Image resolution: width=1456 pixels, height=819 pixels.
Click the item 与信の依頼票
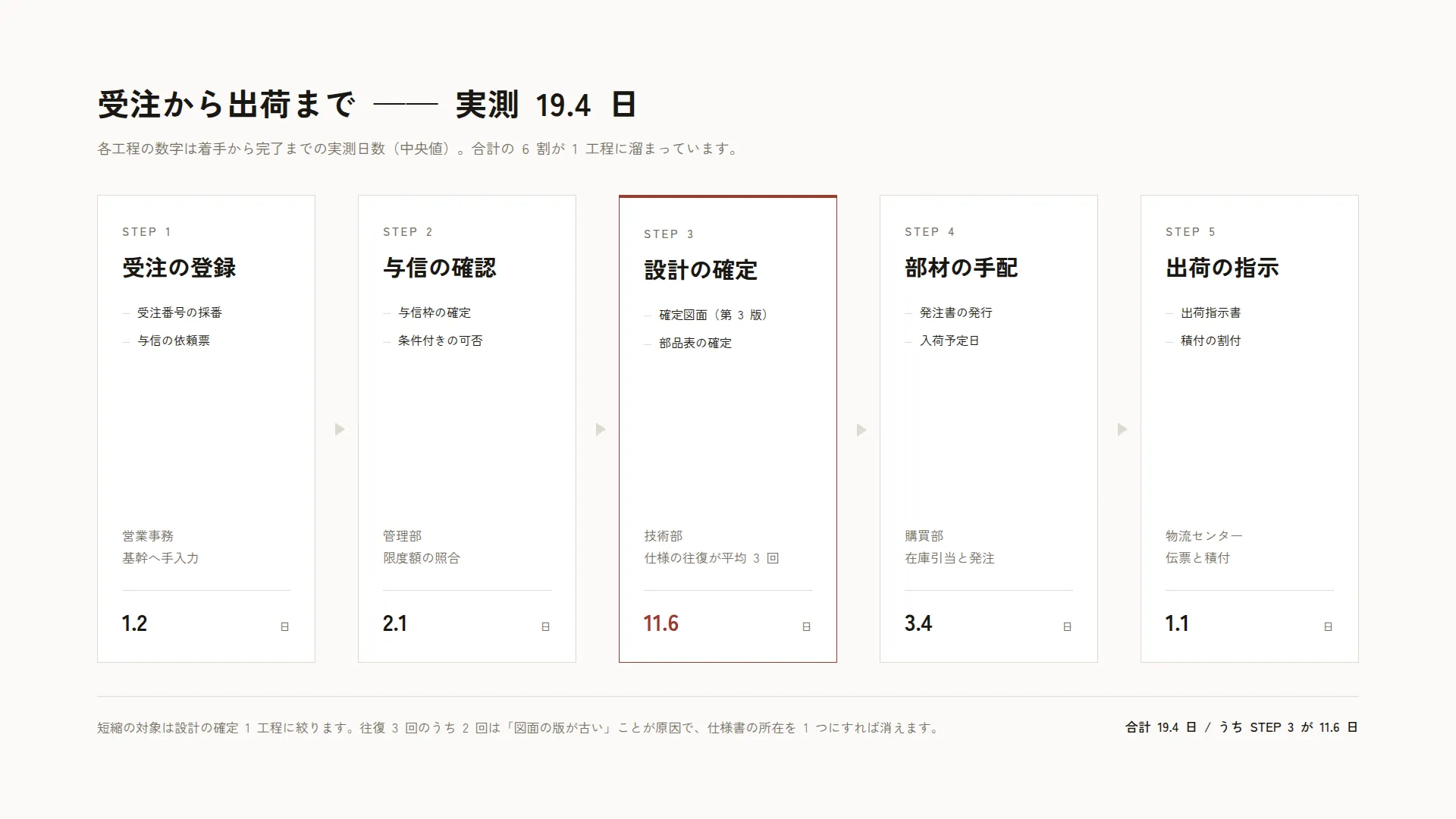[174, 340]
